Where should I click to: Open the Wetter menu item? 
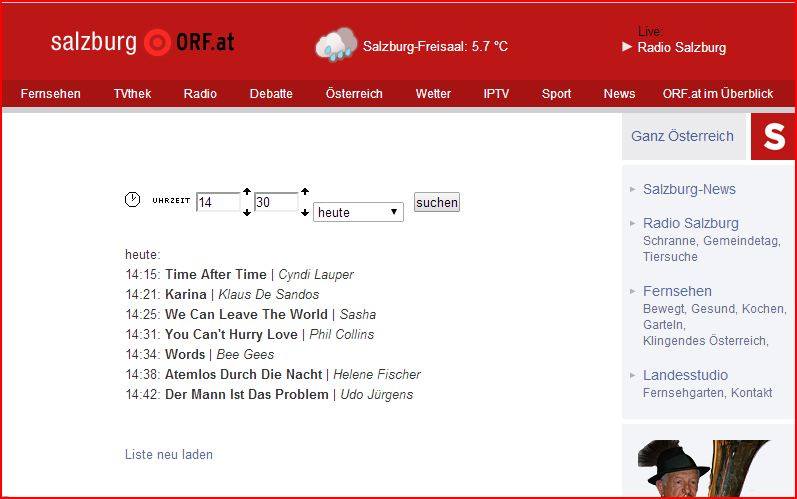click(x=433, y=93)
